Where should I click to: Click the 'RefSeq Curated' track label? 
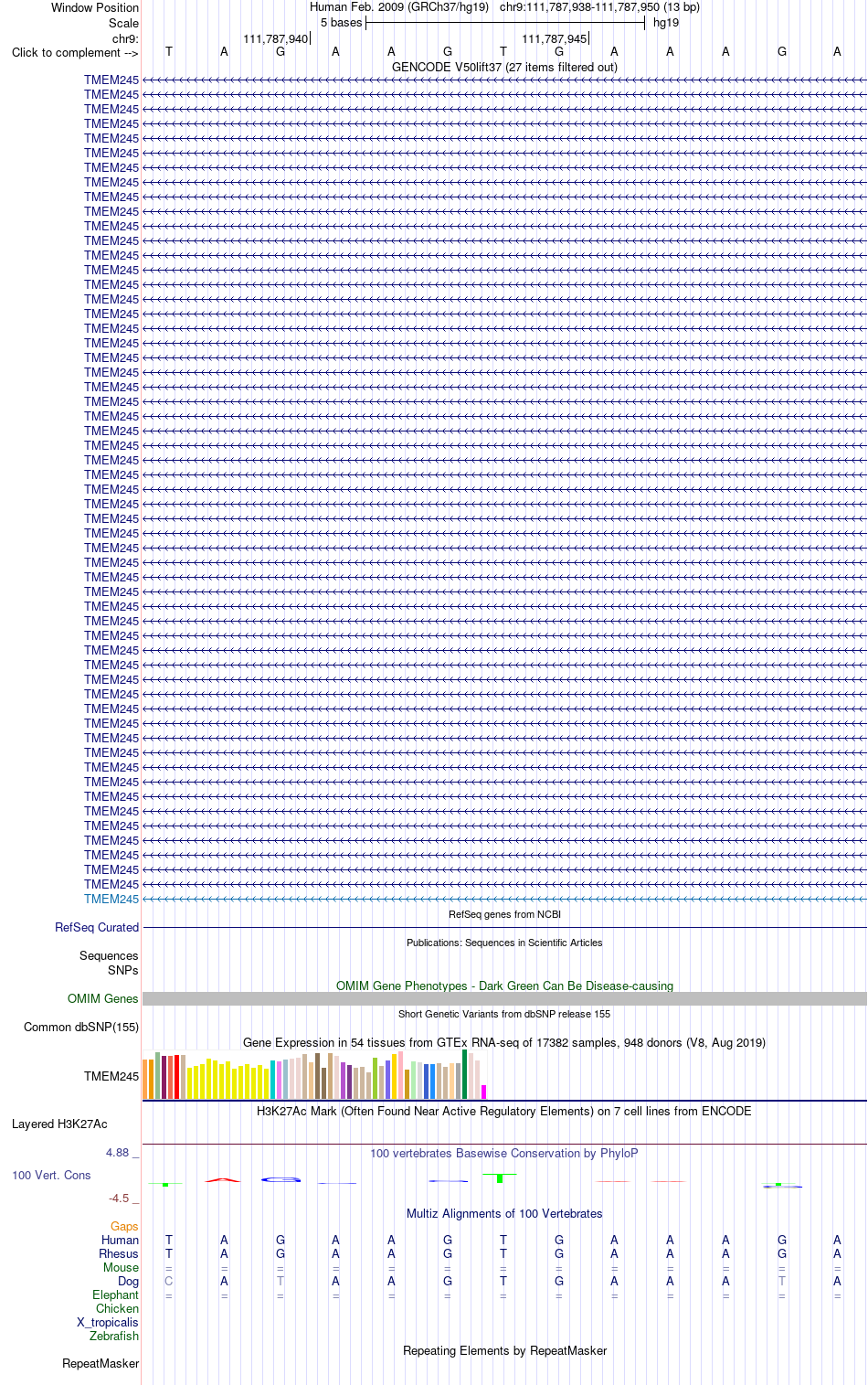[97, 927]
